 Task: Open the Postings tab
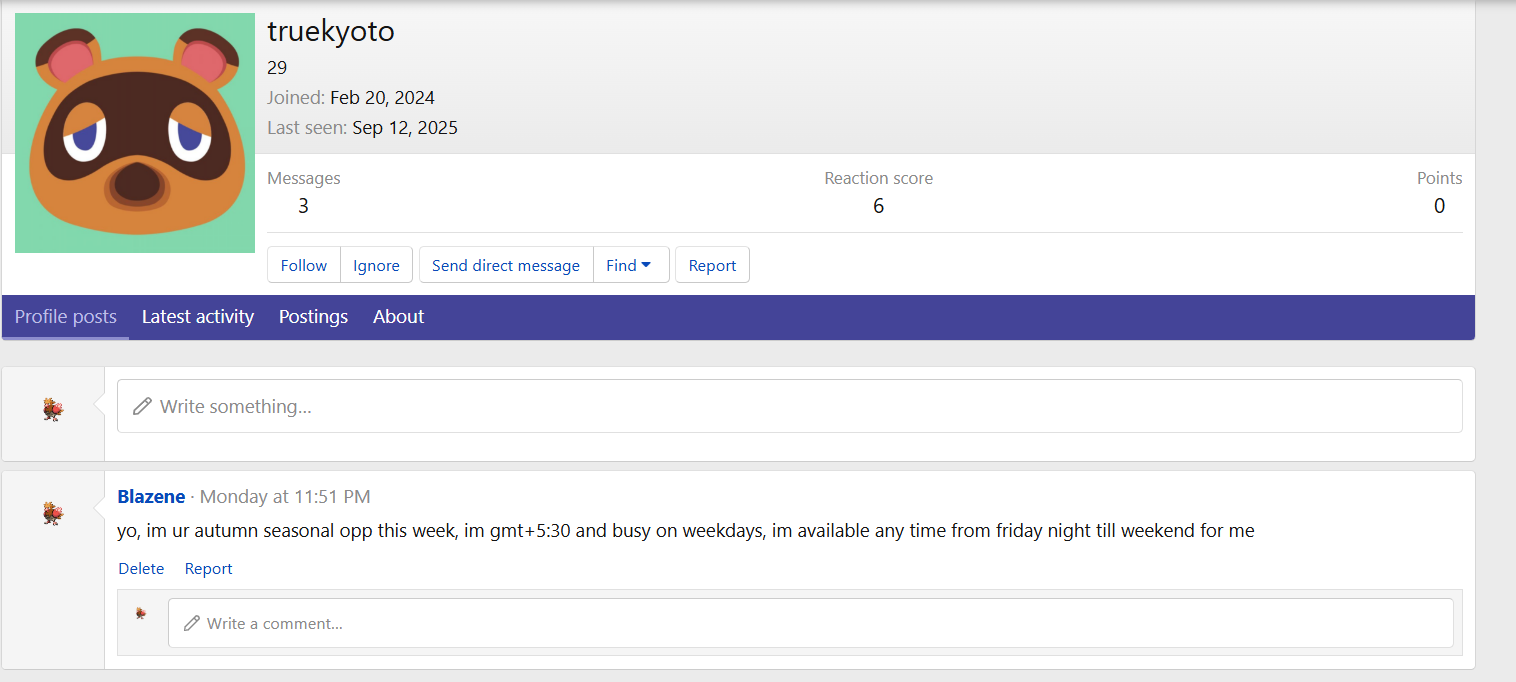tap(313, 317)
